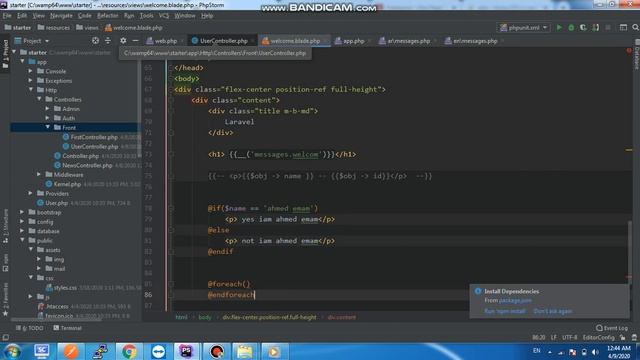Click the error indicator at editor top right
Viewport: 640px width, 360px height.
[x=629, y=51]
